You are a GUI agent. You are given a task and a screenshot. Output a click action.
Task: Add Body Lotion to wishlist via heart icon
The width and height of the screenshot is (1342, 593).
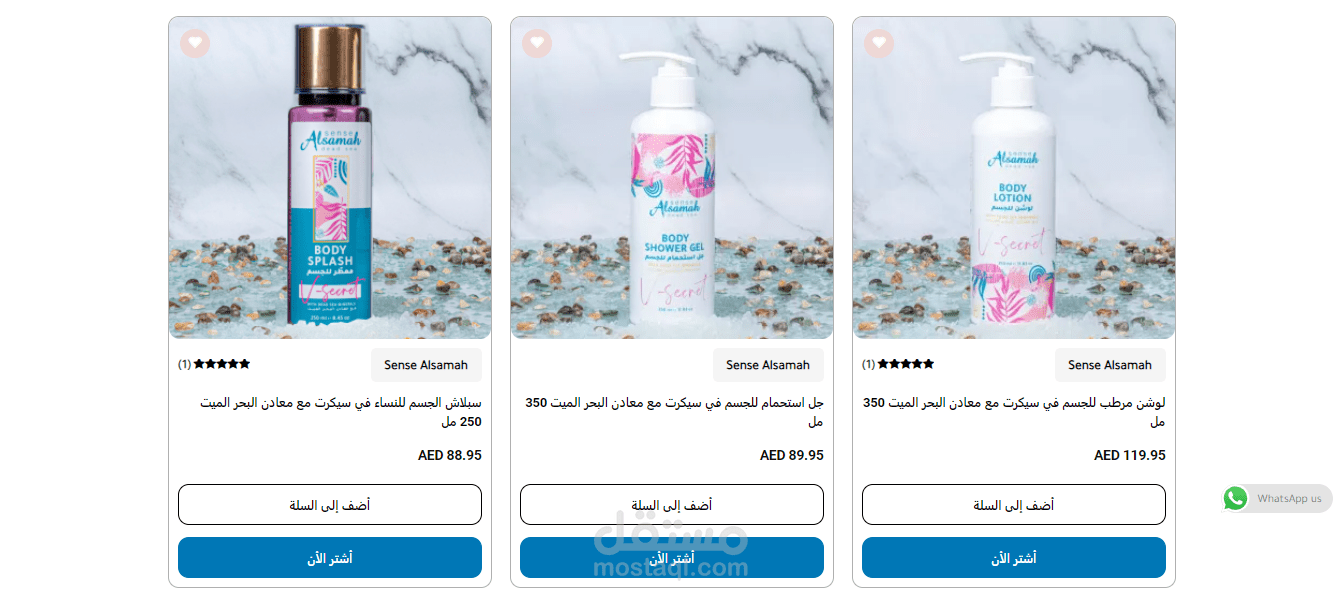point(879,43)
